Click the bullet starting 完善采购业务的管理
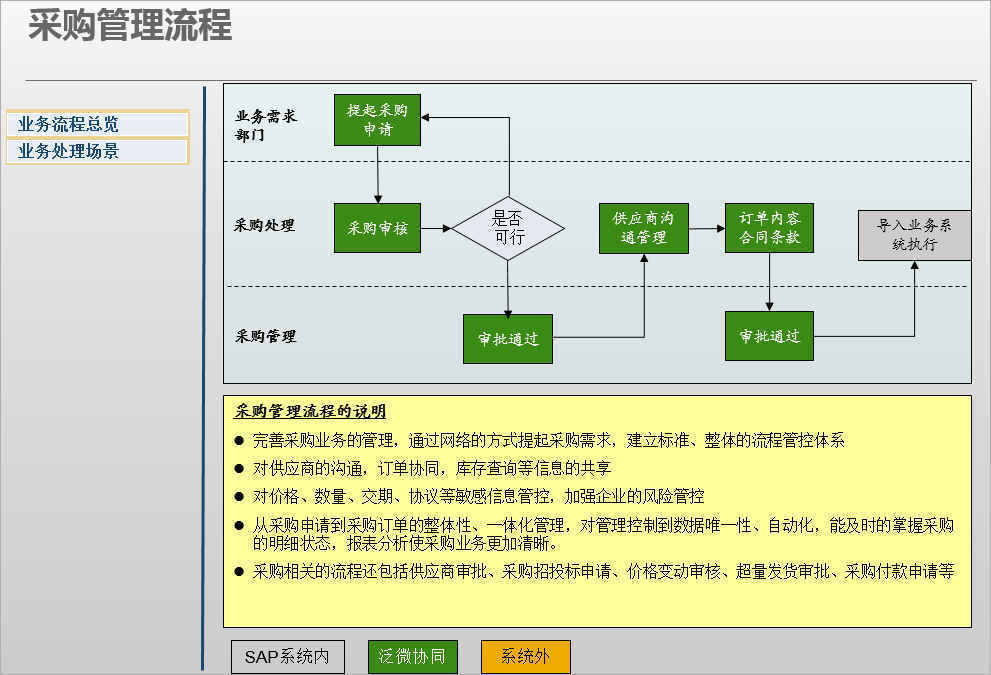 tap(548, 441)
